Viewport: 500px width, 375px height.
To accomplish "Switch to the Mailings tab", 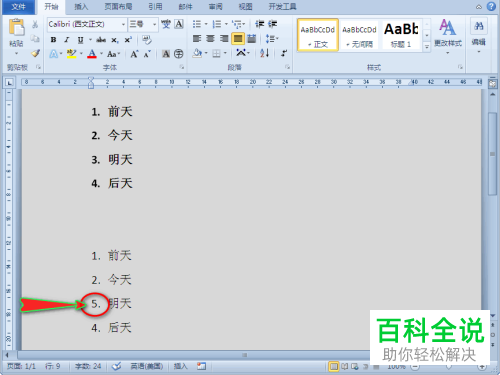I will click(185, 7).
